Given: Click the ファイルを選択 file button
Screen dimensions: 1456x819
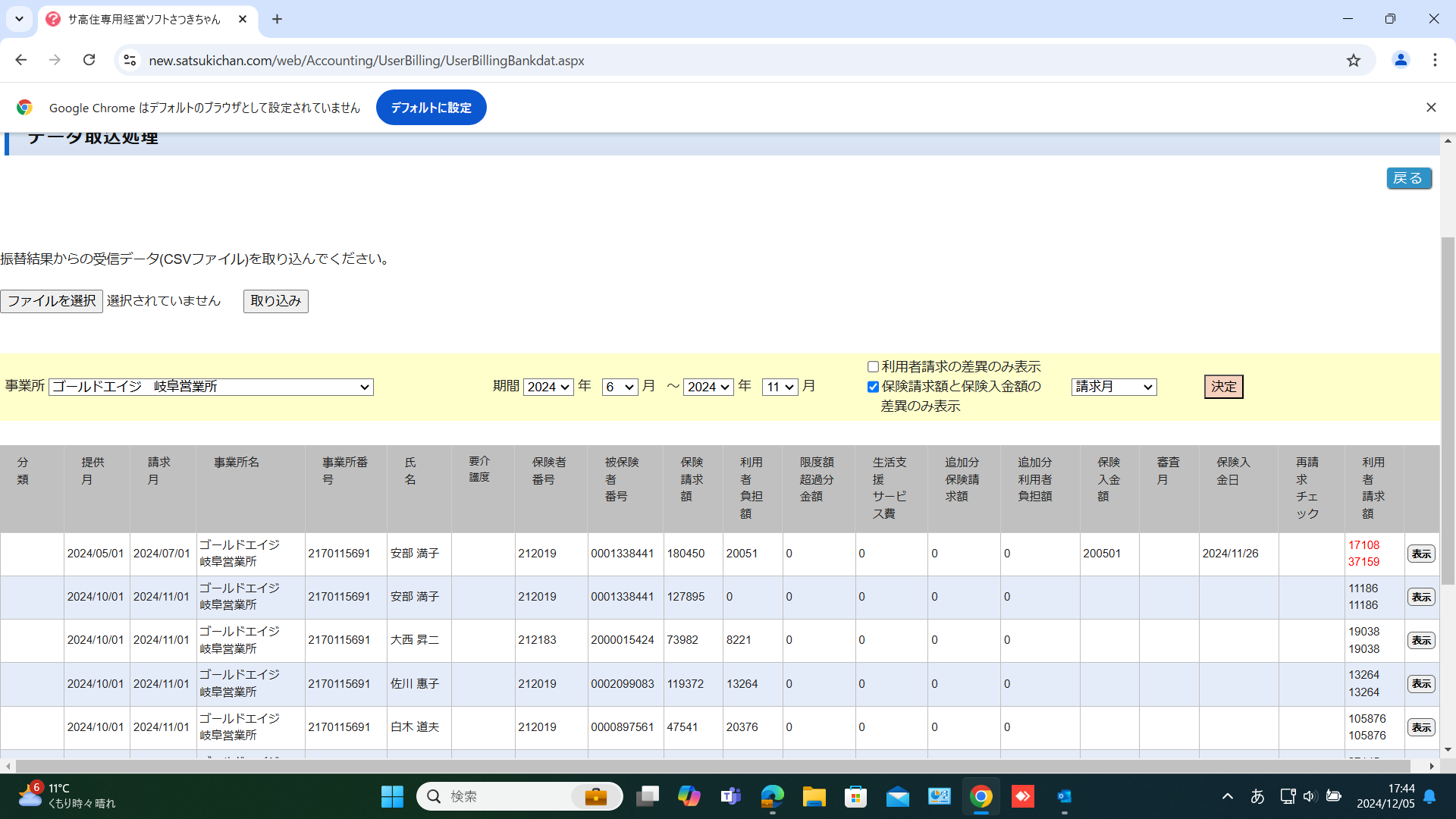Looking at the screenshot, I should click(52, 301).
